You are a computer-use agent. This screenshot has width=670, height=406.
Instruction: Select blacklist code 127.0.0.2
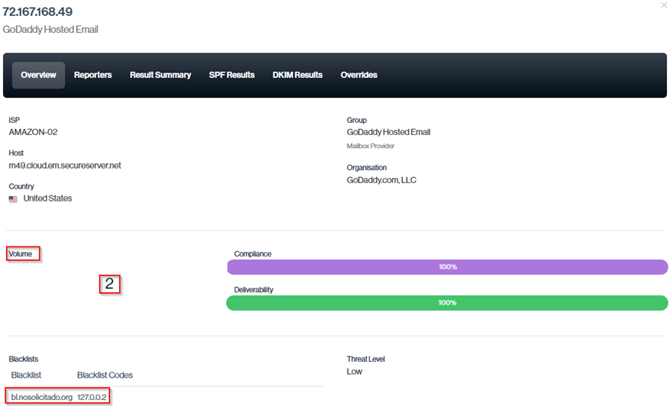(92, 397)
